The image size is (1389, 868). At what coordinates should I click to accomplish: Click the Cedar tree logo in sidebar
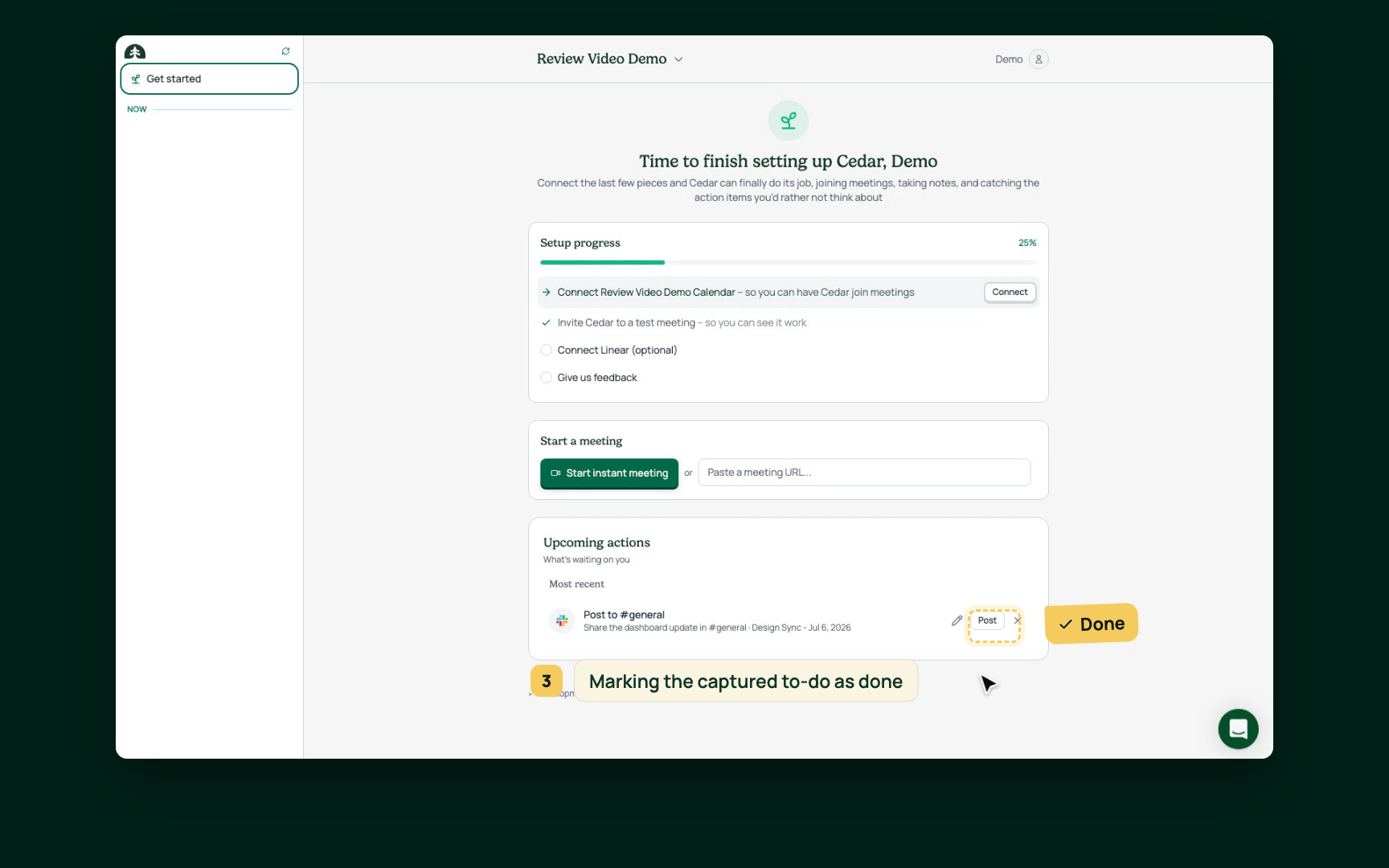pyautogui.click(x=135, y=51)
